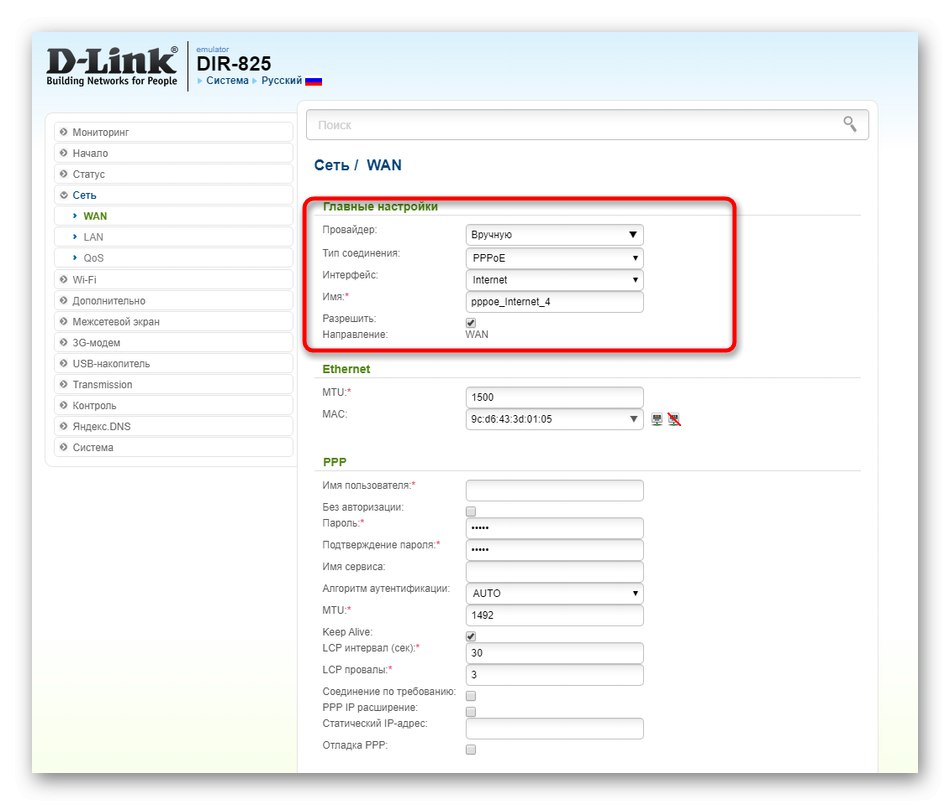950x805 pixels.
Task: Click the clone MAC address icon
Action: [x=659, y=419]
